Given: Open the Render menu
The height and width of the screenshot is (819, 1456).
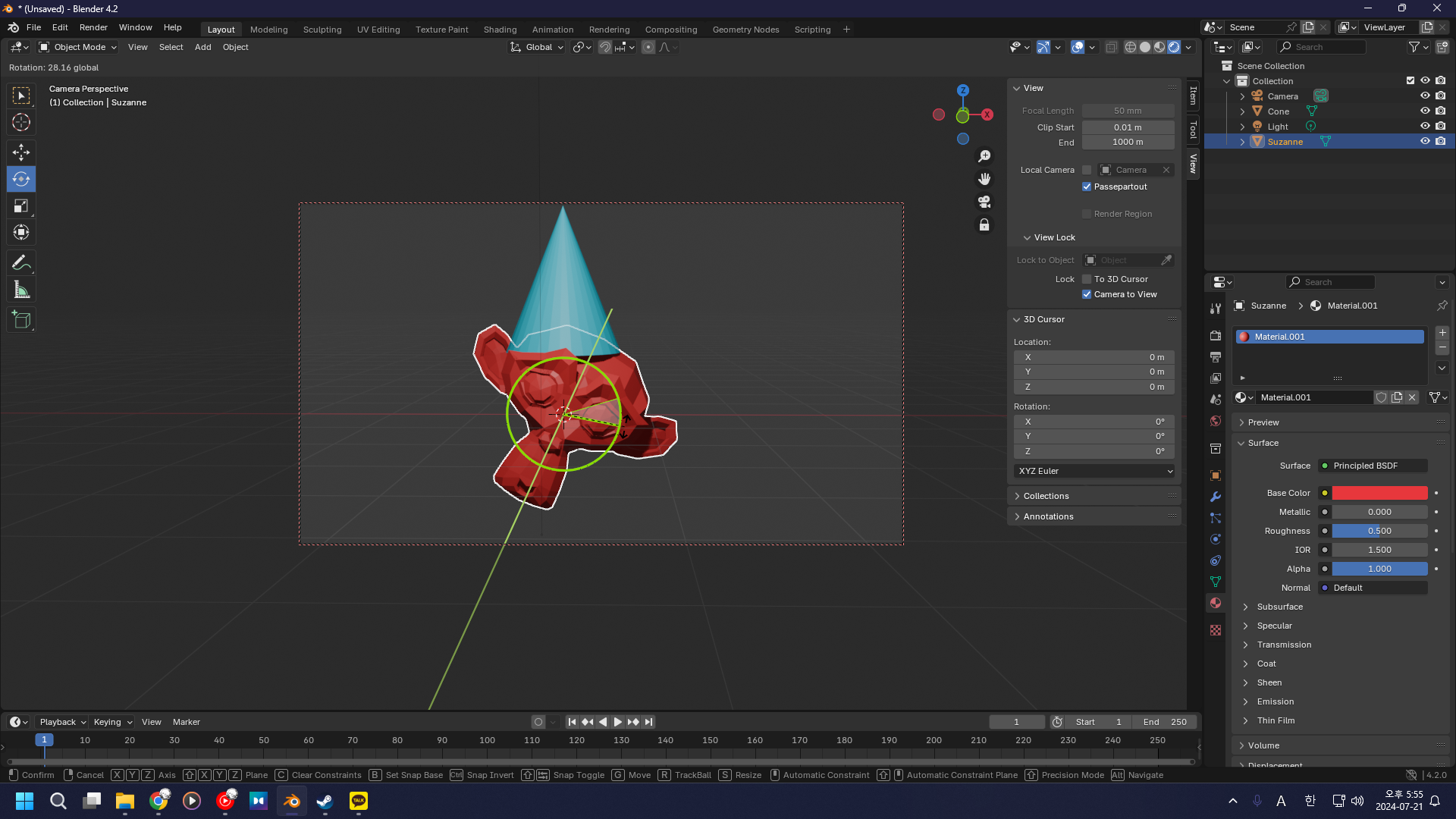Looking at the screenshot, I should [x=93, y=27].
